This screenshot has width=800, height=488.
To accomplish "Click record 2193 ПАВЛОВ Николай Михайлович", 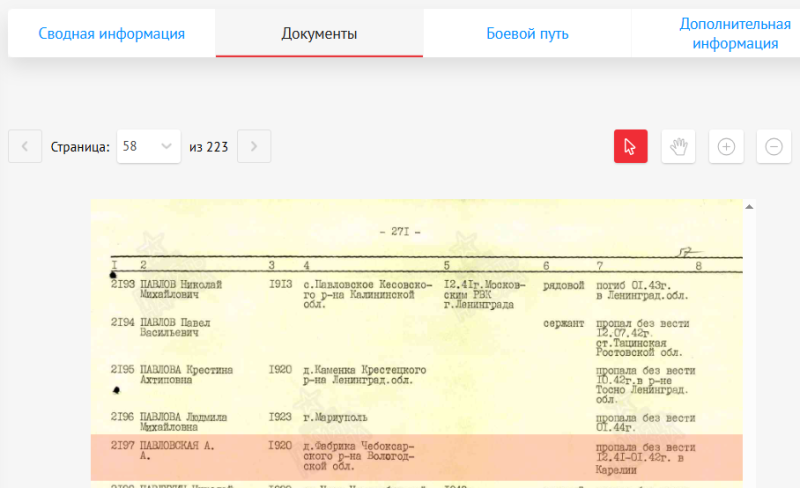I will (x=180, y=290).
